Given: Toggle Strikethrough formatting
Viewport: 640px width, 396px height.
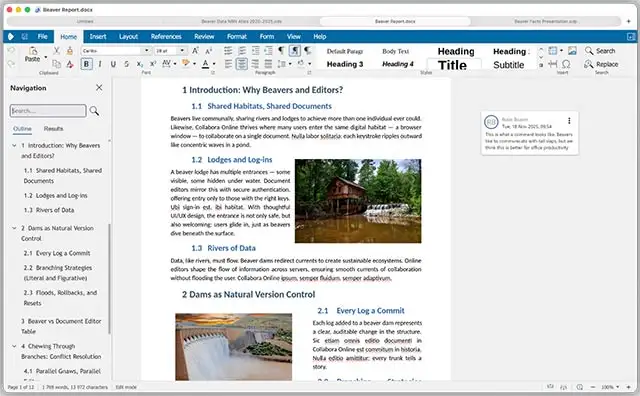Looking at the screenshot, I should [126, 64].
